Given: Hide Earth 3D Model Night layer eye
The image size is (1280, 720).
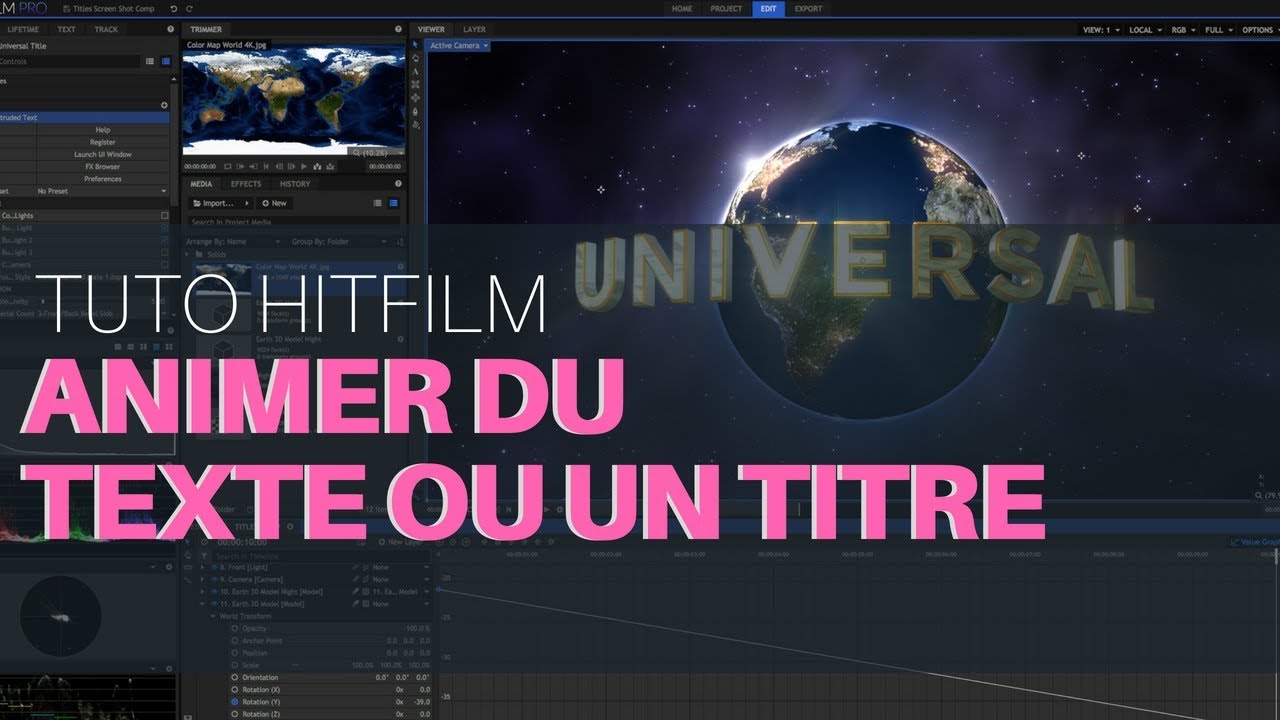Looking at the screenshot, I should pos(214,592).
